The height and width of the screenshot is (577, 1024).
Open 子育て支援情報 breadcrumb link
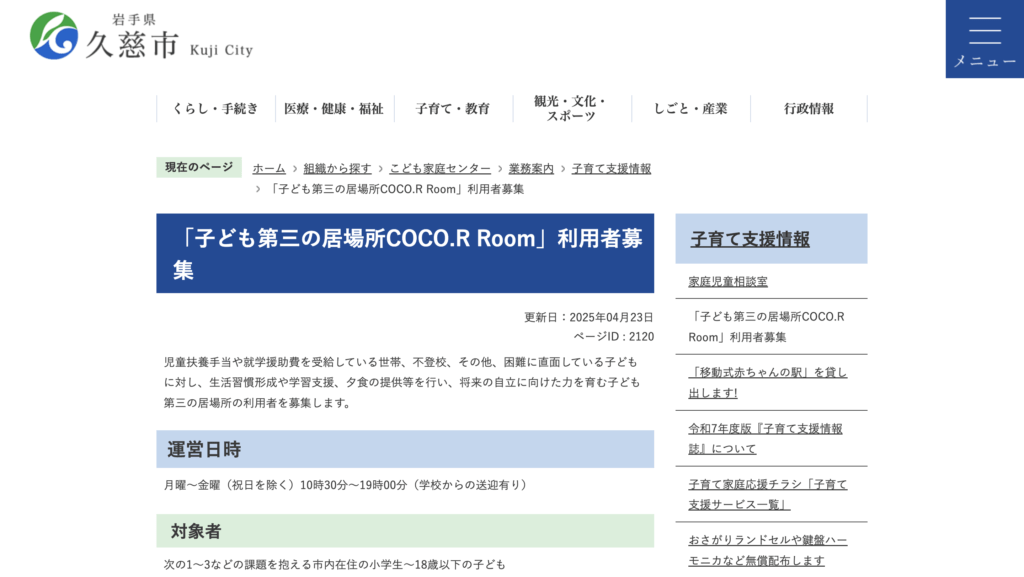click(611, 168)
